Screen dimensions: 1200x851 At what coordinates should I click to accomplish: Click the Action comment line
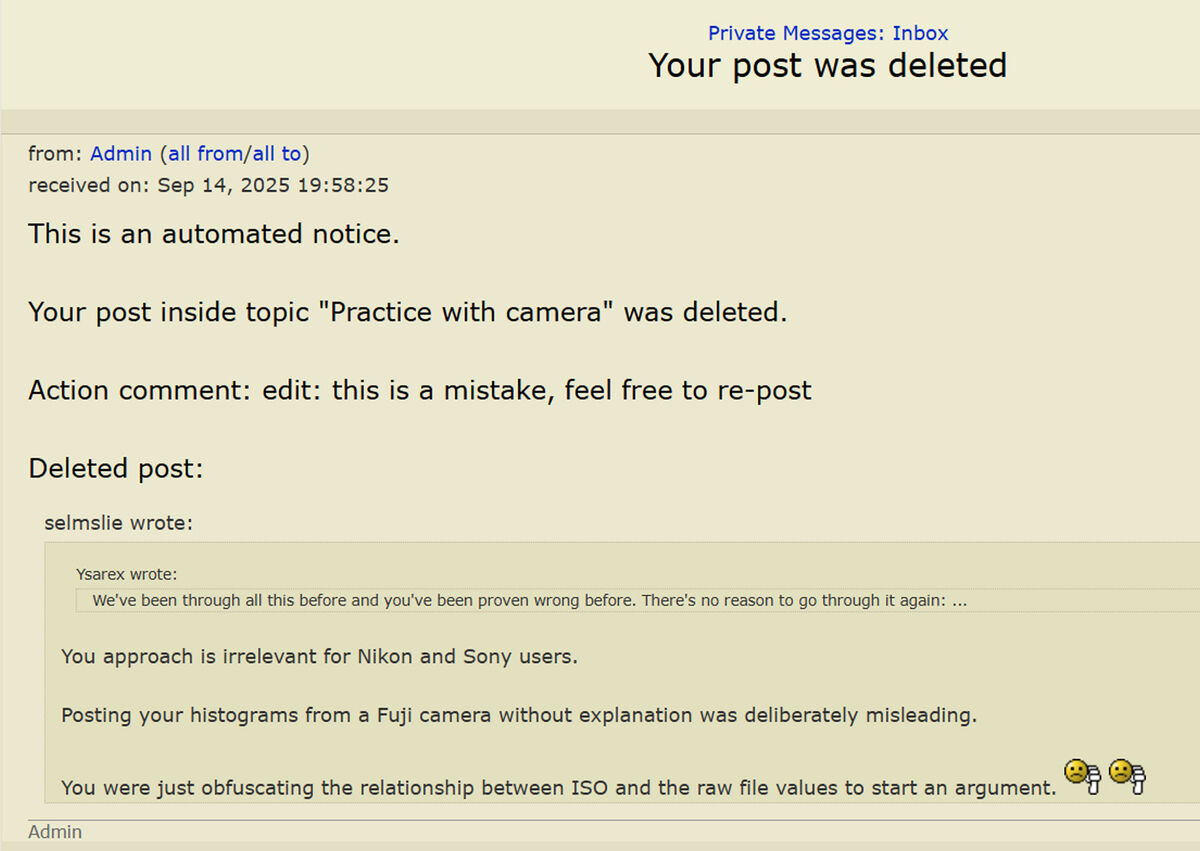(420, 390)
